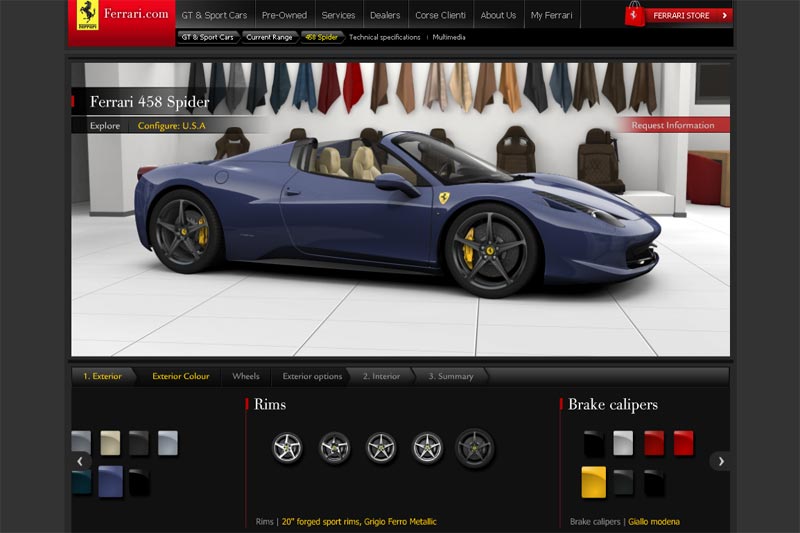Open the Ferrari Store shopping bag icon
Image resolution: width=800 pixels, height=533 pixels.
coord(634,14)
